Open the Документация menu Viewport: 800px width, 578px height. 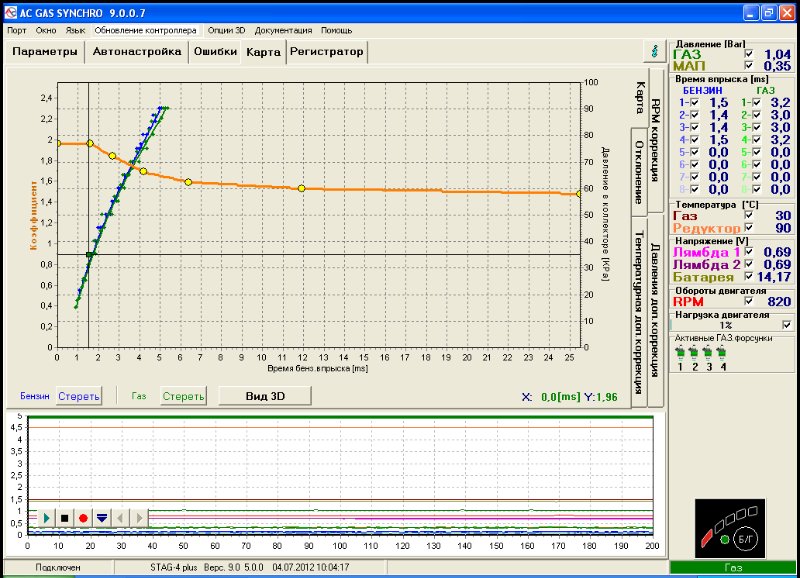coord(283,30)
